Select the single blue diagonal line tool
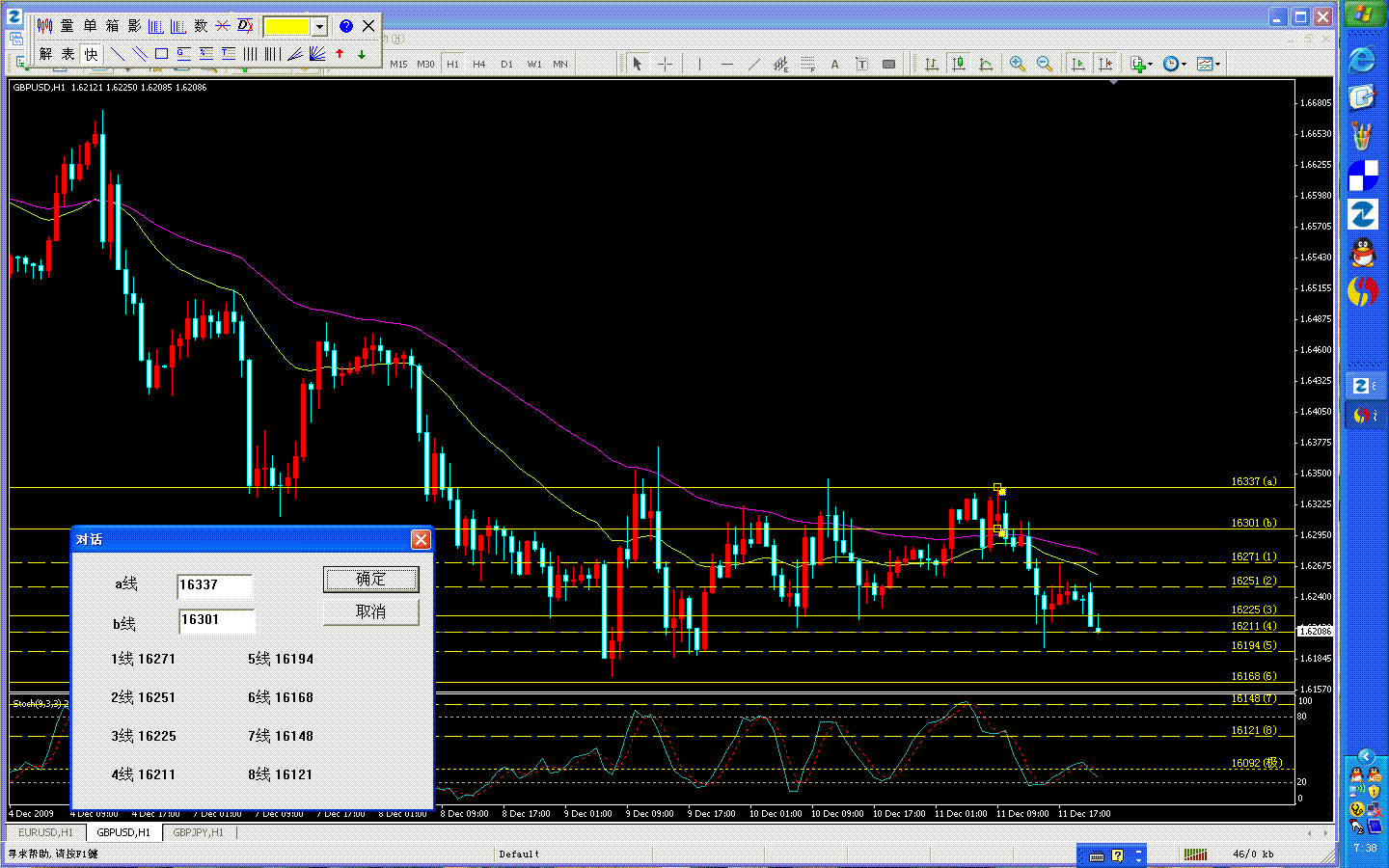The width and height of the screenshot is (1389, 868). 118,54
